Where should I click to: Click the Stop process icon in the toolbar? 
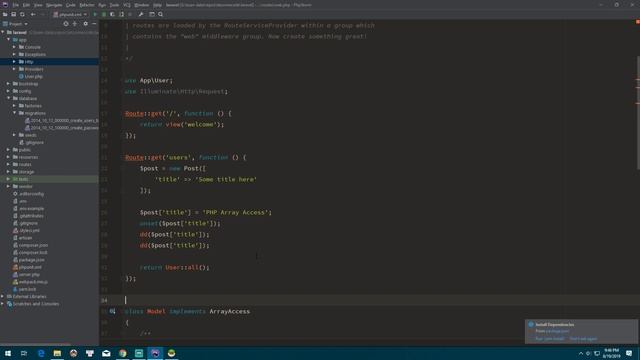130,14
